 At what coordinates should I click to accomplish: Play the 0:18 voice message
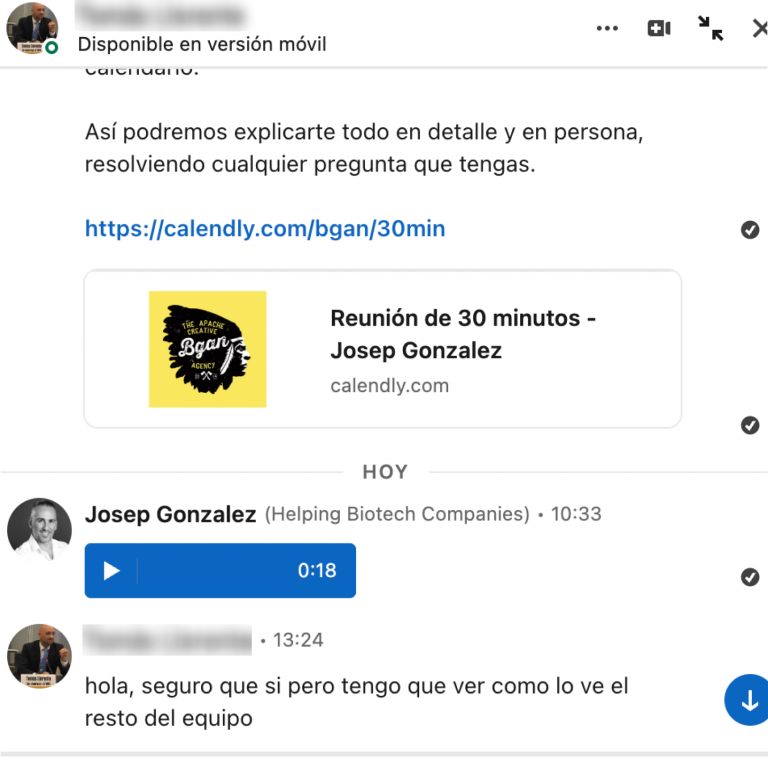click(112, 571)
